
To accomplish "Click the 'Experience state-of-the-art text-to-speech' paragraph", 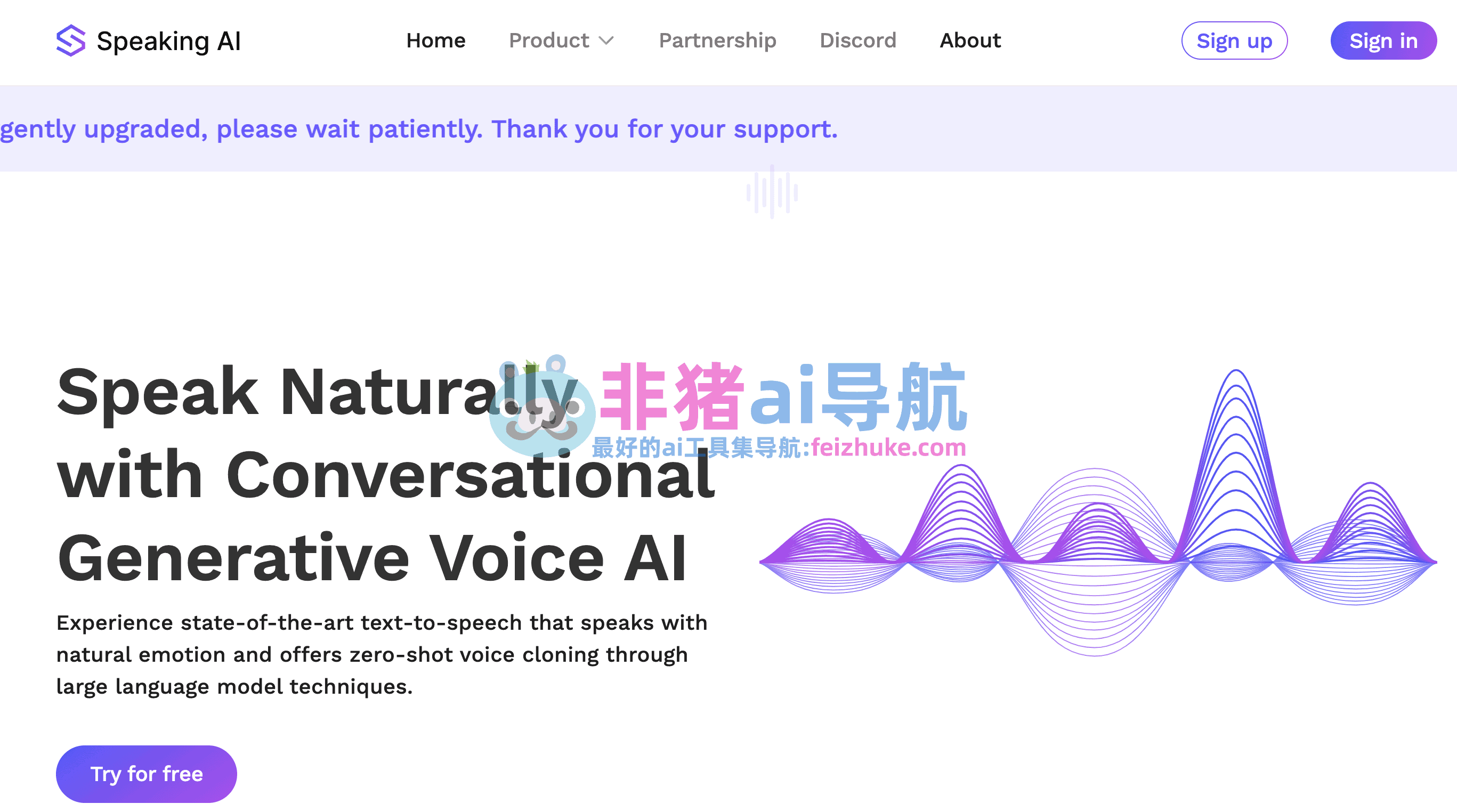I will (382, 654).
